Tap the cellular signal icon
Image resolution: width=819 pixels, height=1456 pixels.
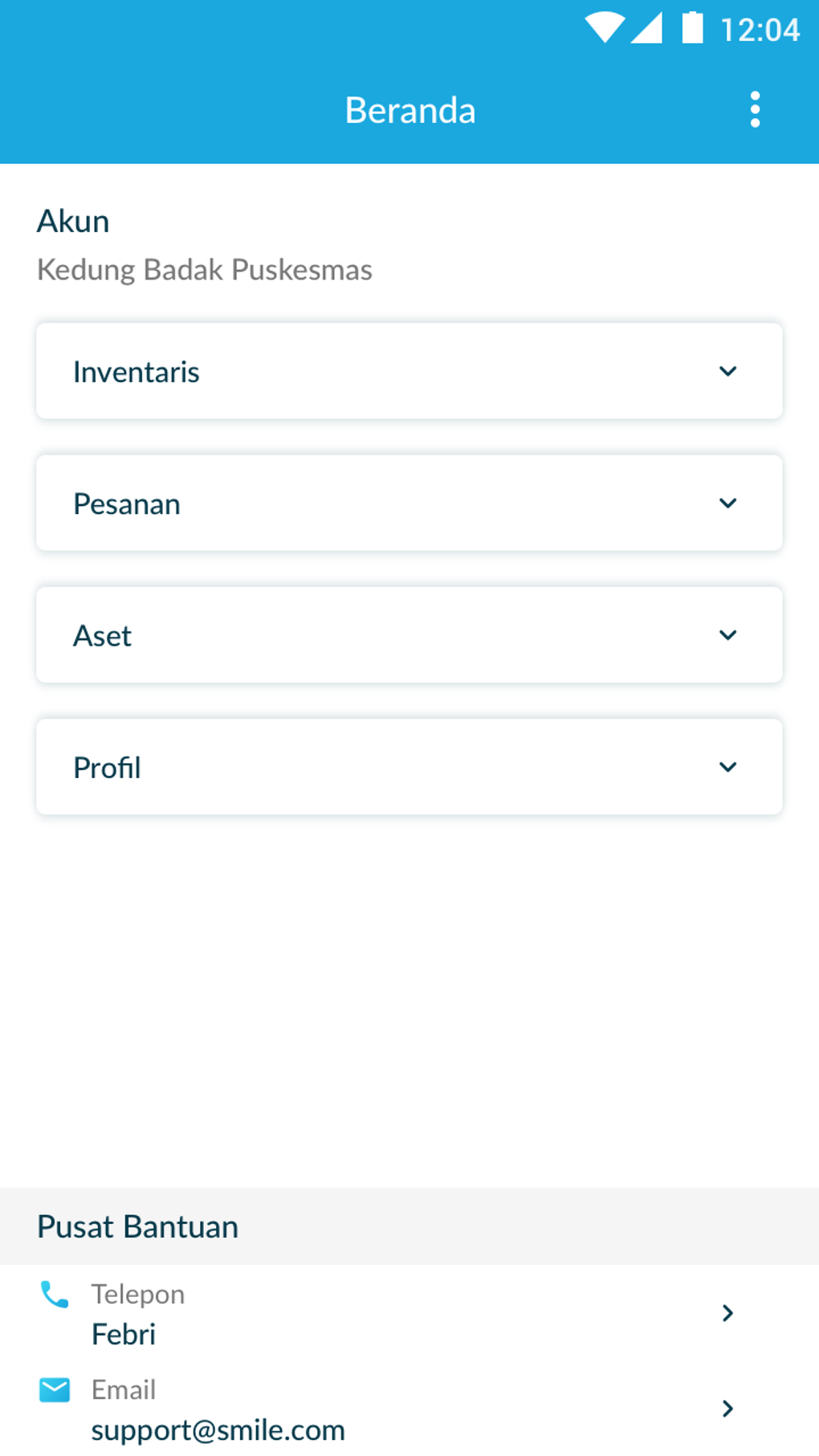[647, 28]
